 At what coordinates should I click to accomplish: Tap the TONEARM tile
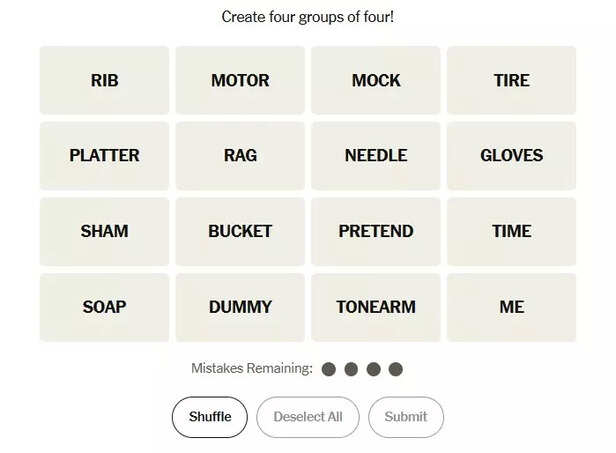(x=376, y=307)
